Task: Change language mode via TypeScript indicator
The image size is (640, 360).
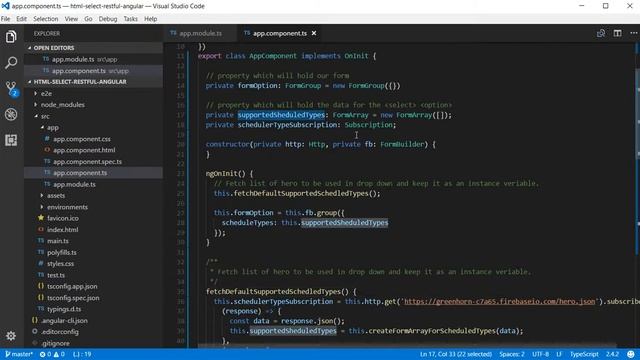Action: tap(584, 354)
